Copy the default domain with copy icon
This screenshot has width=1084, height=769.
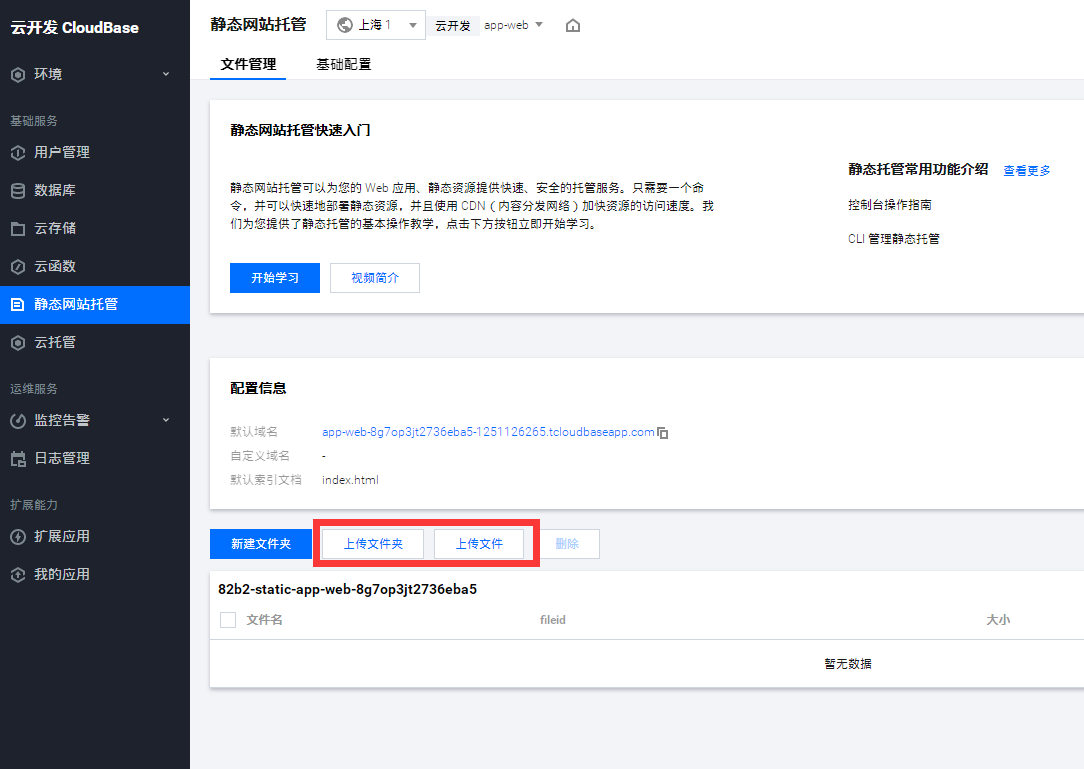pos(662,433)
